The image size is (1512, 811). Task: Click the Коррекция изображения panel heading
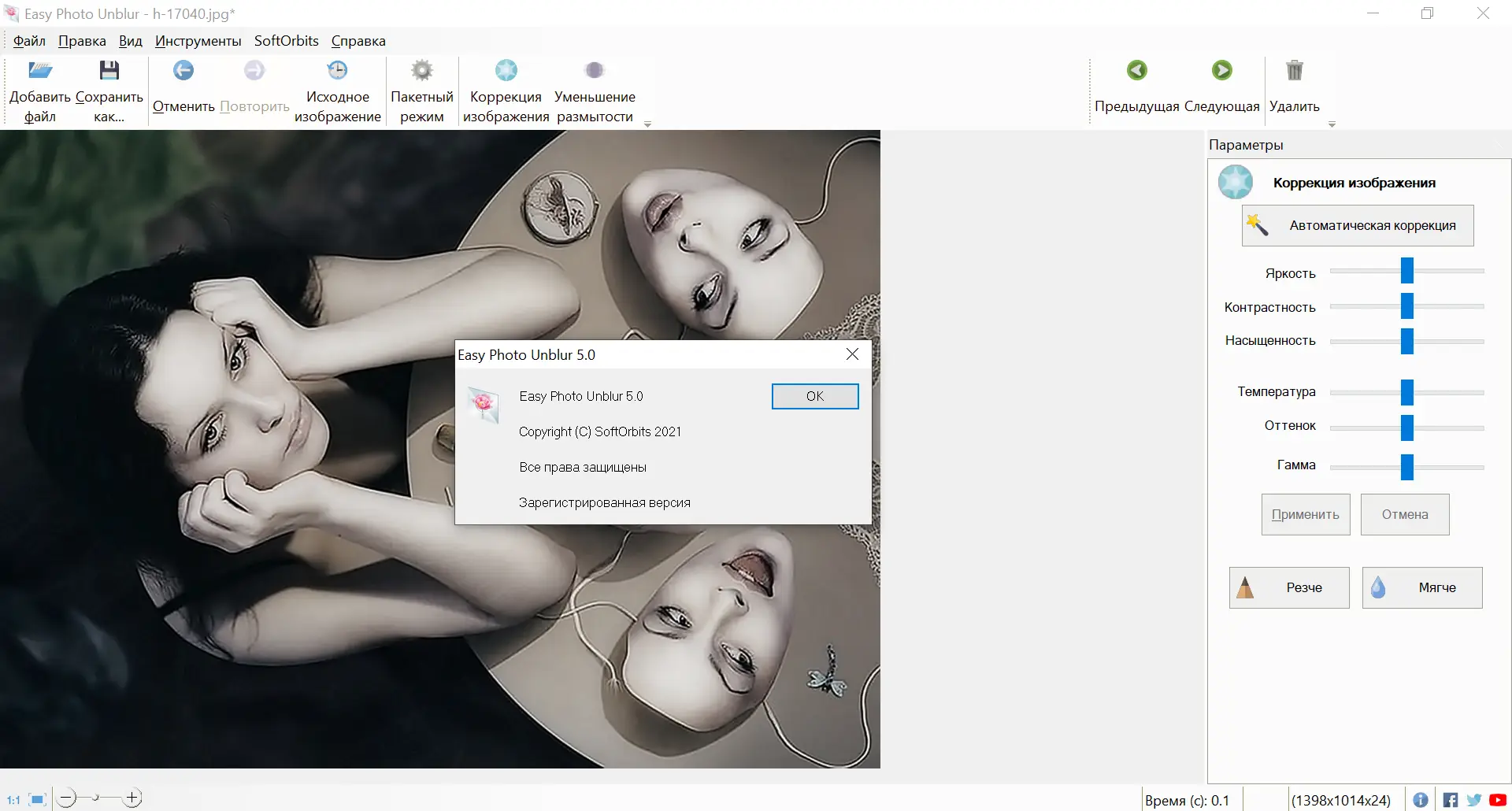(x=1354, y=183)
